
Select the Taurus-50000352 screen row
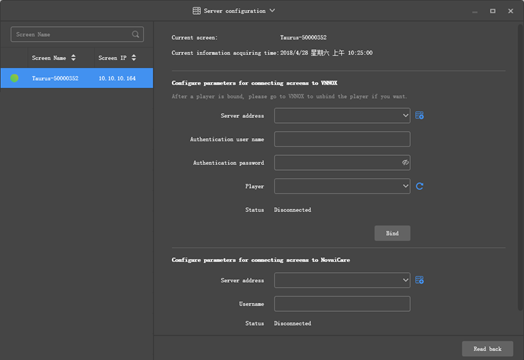(x=77, y=78)
